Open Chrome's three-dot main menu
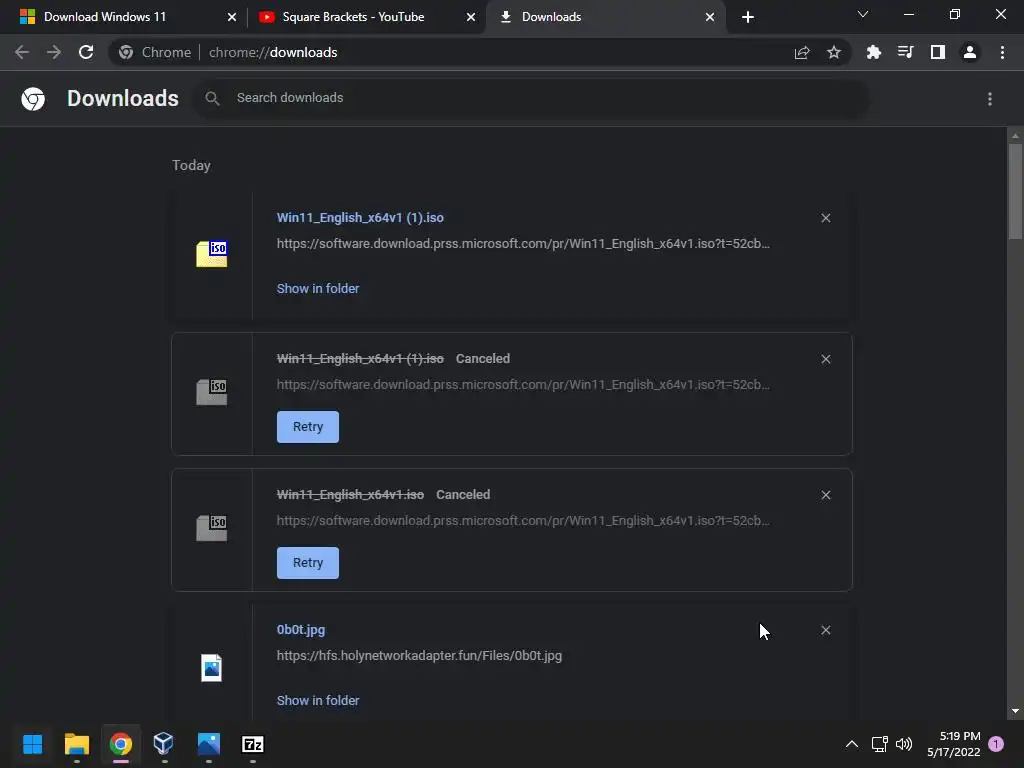The width and height of the screenshot is (1024, 768). [1002, 52]
